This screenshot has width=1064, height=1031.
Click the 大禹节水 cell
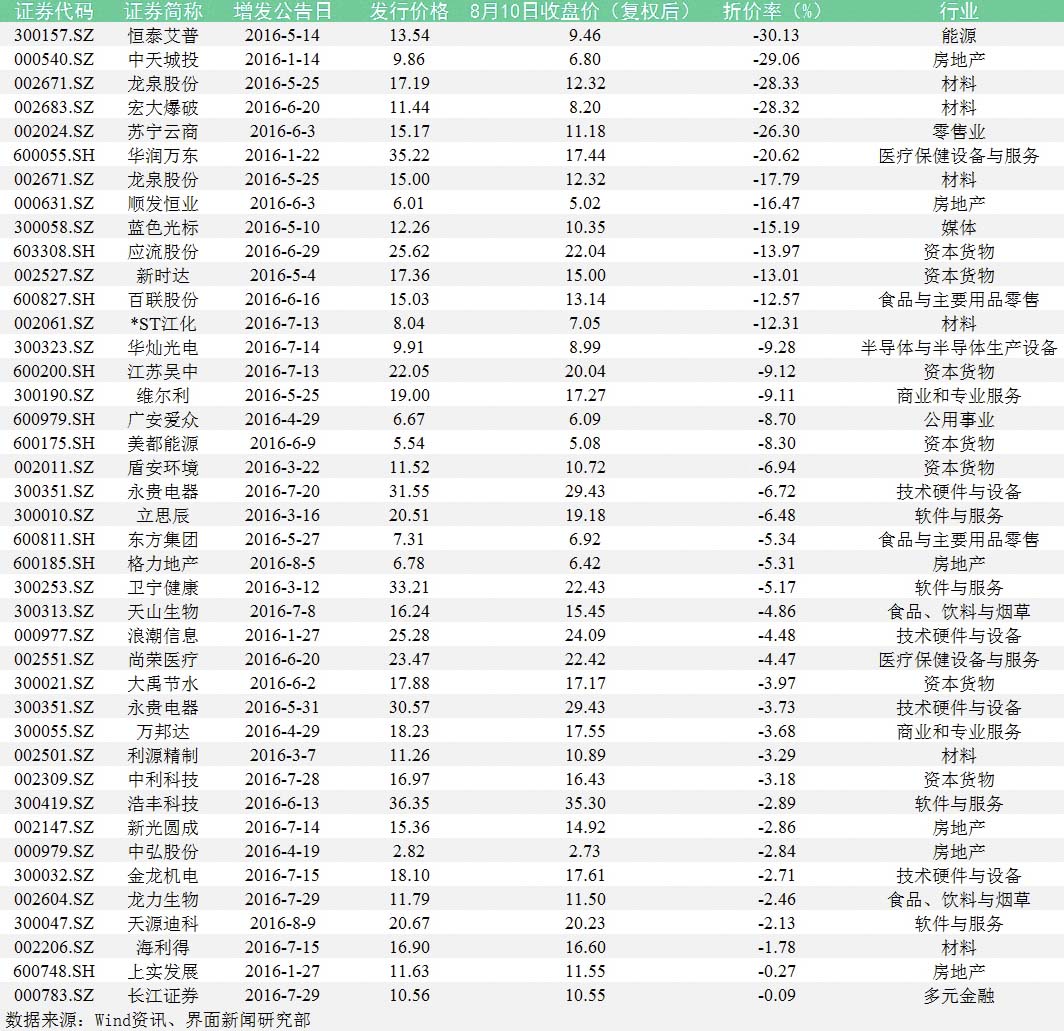point(163,683)
